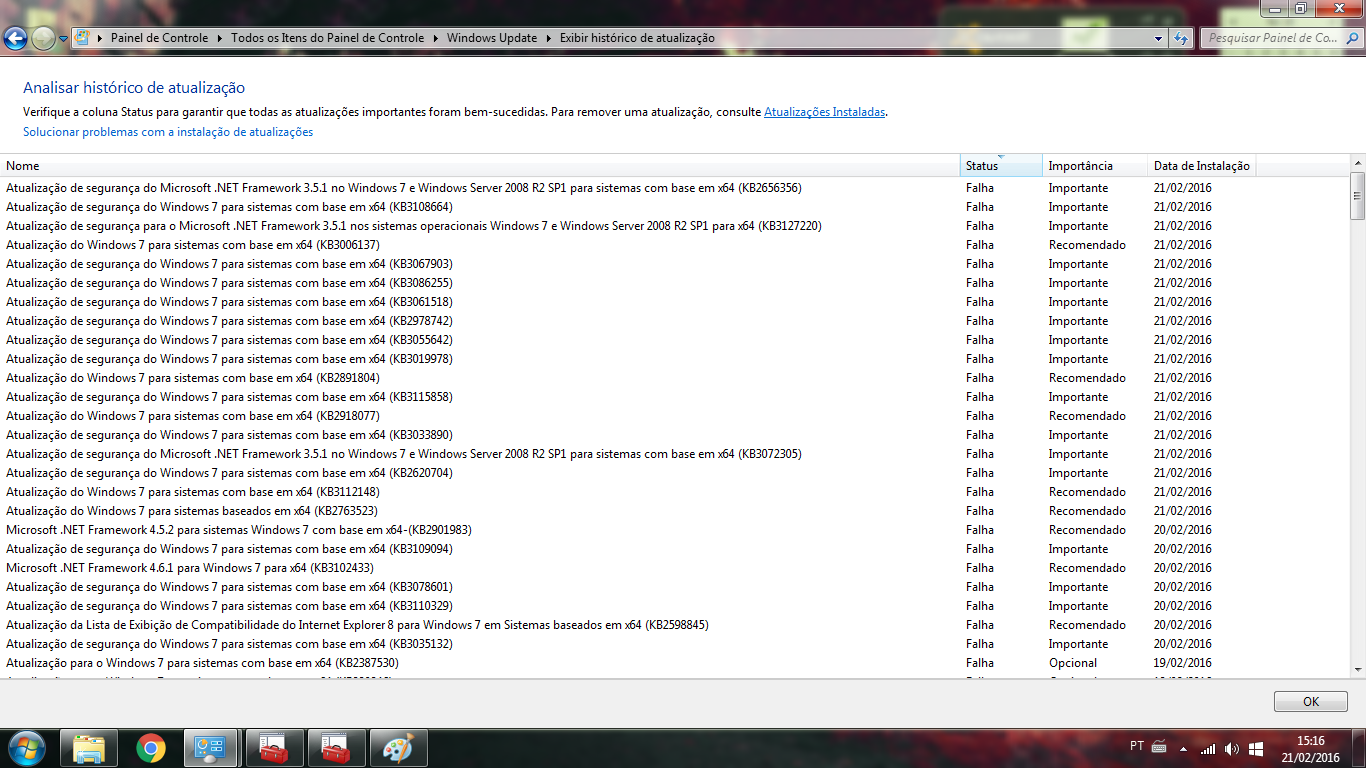Expand arrow after 'Windows Update' breadcrumb
This screenshot has height=768, width=1366.
tap(548, 38)
